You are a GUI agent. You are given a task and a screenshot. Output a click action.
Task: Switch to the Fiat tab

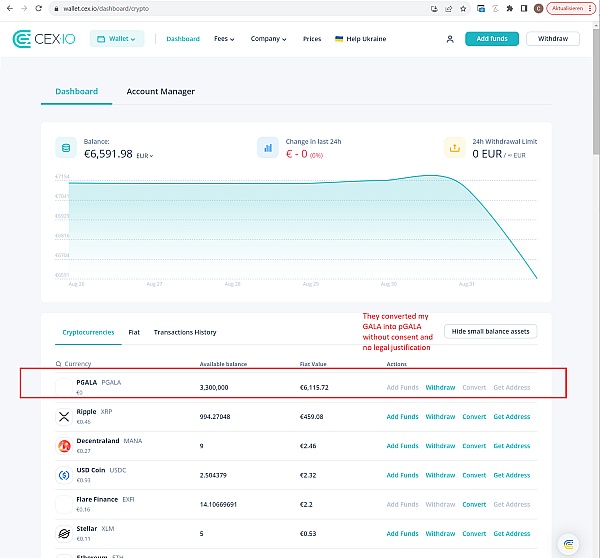click(134, 332)
